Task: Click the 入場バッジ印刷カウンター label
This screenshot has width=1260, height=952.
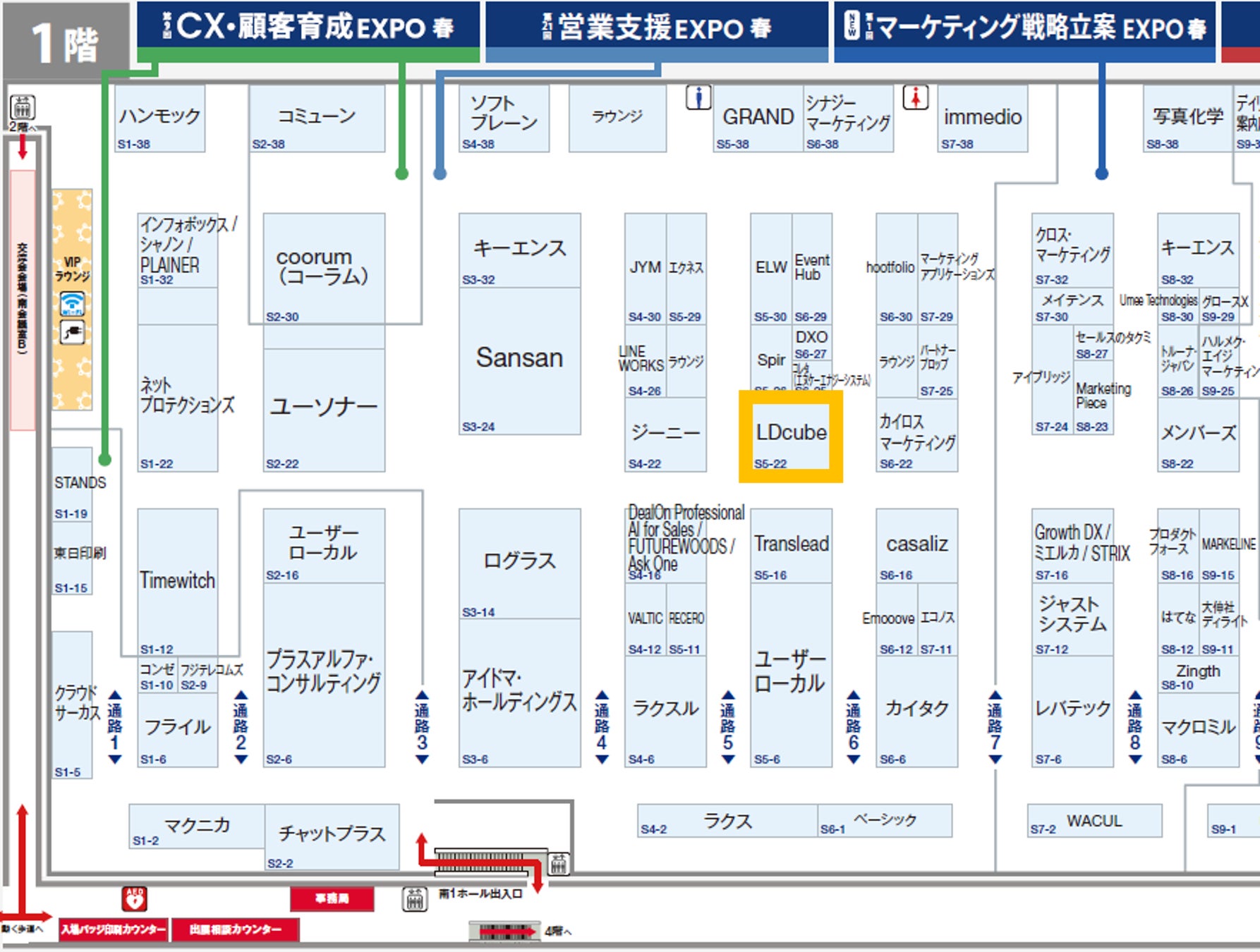Action: pos(114,929)
